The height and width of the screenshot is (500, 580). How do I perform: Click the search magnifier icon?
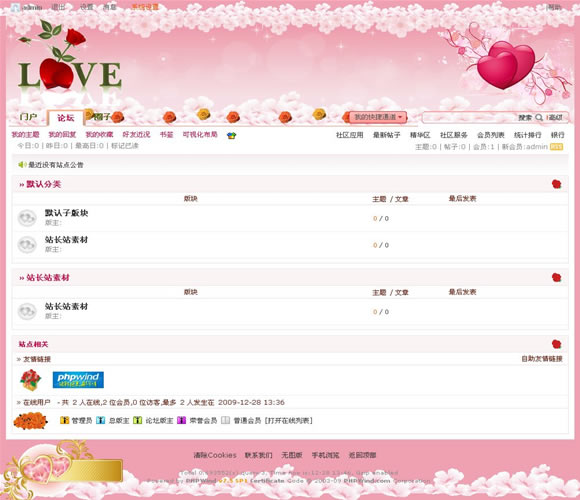click(x=539, y=117)
